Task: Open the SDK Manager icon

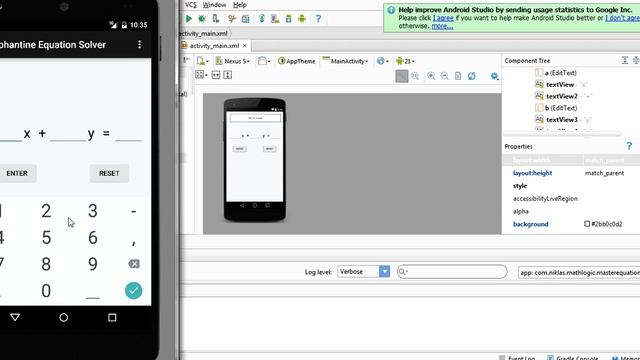Action: click(289, 19)
